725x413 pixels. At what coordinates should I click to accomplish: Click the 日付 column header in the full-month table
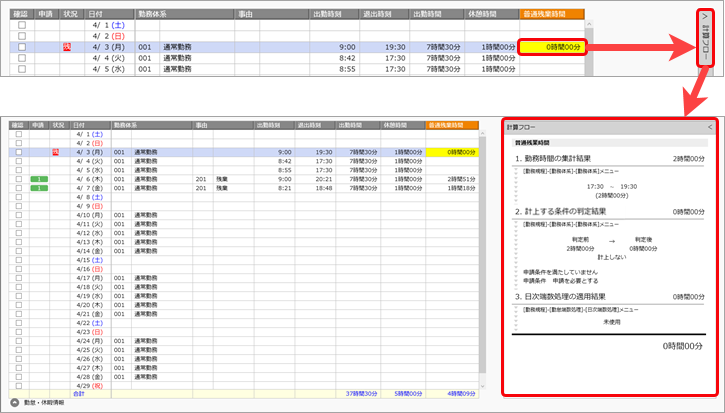coord(91,125)
